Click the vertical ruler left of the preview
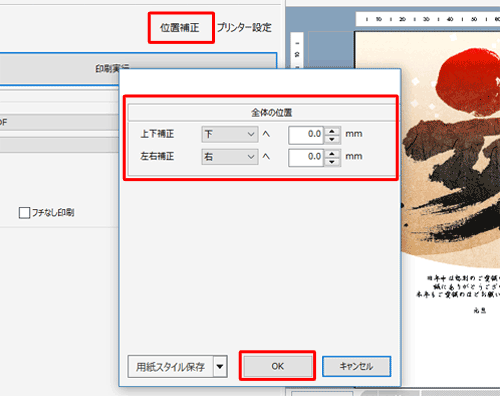500x396 pixels. pos(297,50)
